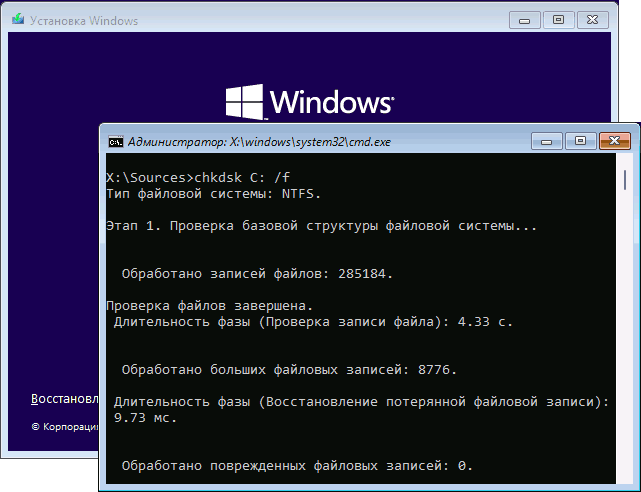Maximize the cmd.exe window
The image size is (641, 492).
tap(580, 141)
